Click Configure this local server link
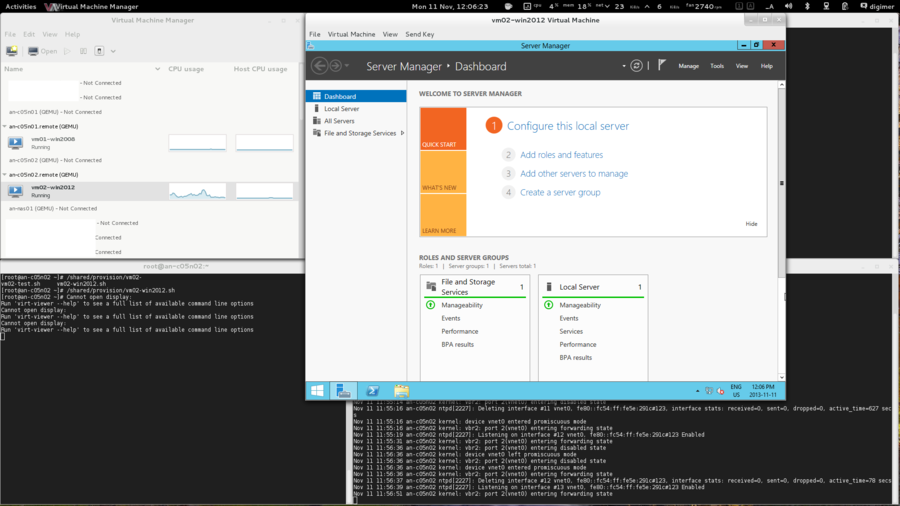Viewport: 900px width, 506px height. (x=568, y=126)
